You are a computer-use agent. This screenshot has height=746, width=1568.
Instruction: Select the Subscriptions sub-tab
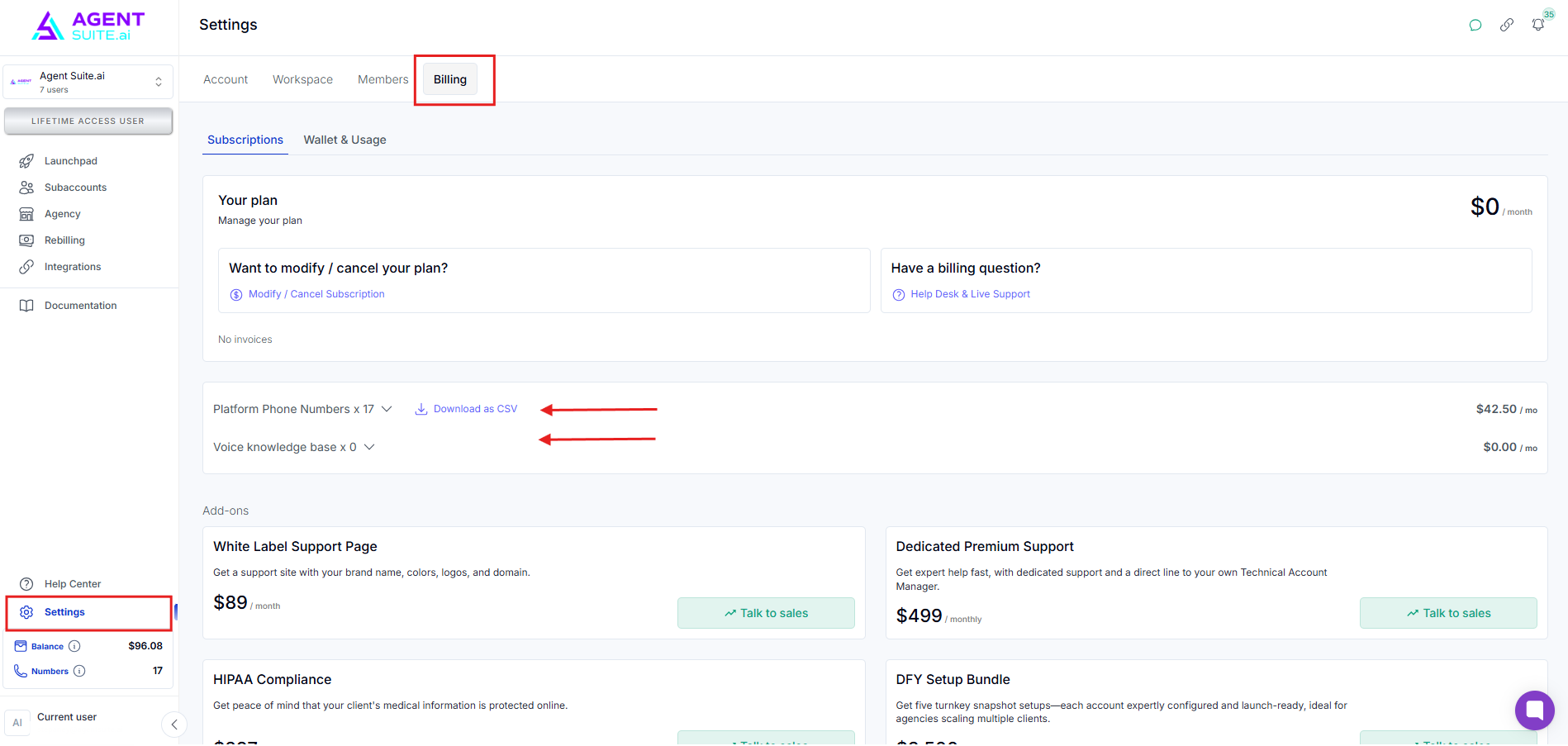pyautogui.click(x=245, y=140)
